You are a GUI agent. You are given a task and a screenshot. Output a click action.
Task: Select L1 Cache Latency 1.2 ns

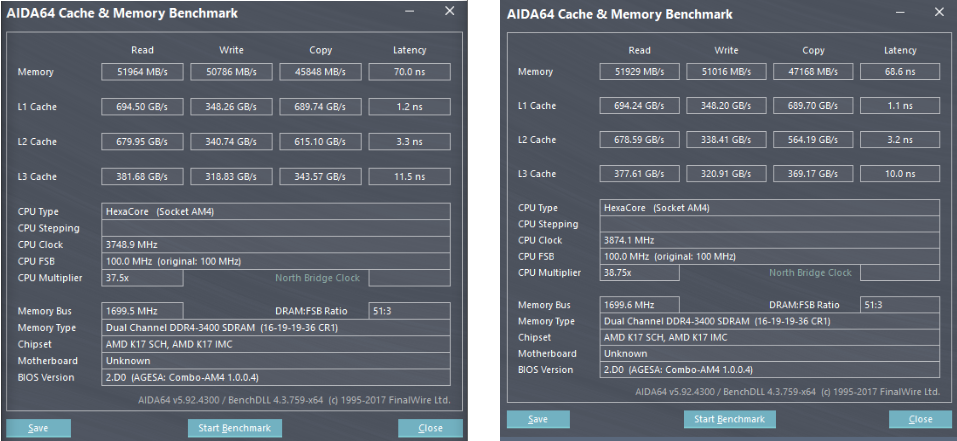[410, 107]
